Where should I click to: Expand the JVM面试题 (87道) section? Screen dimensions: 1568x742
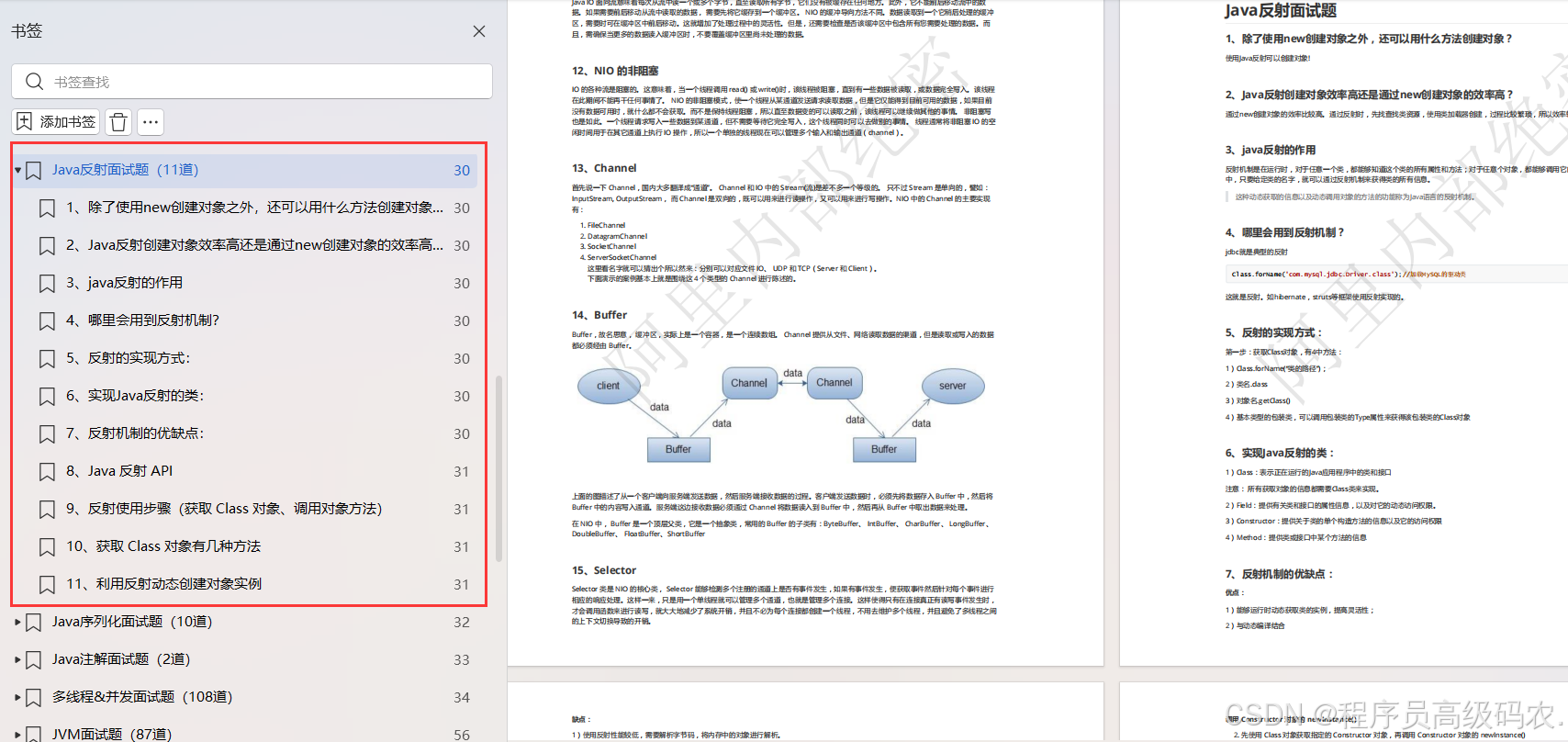pos(17,735)
